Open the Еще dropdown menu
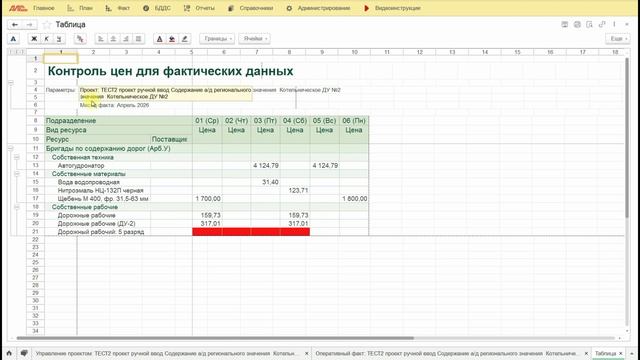 (618, 39)
